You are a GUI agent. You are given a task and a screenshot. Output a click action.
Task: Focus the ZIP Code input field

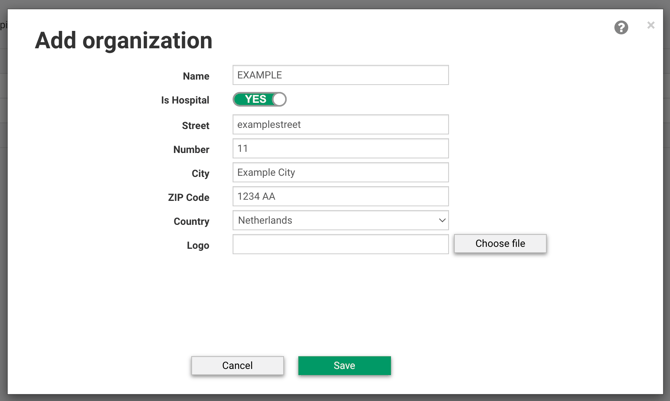tap(340, 197)
